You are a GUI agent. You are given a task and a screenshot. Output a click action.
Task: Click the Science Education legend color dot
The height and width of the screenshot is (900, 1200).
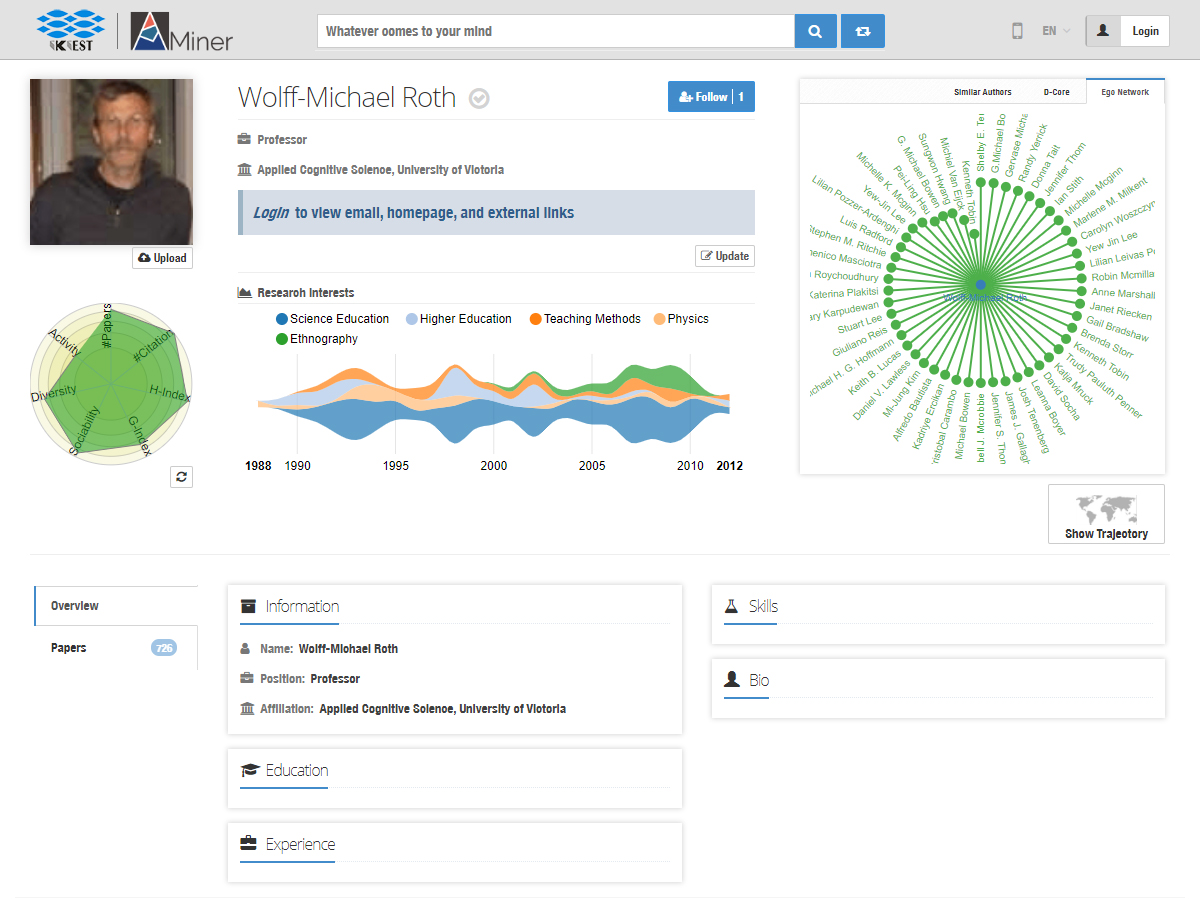tap(282, 319)
